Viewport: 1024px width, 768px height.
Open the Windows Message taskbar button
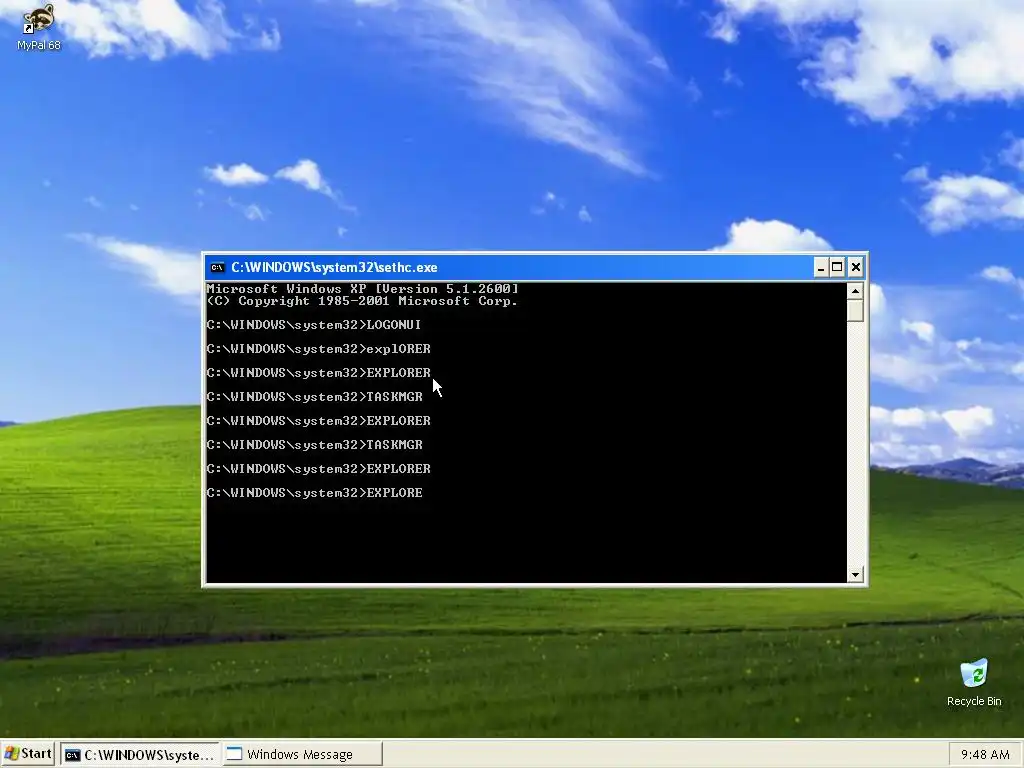pos(302,754)
